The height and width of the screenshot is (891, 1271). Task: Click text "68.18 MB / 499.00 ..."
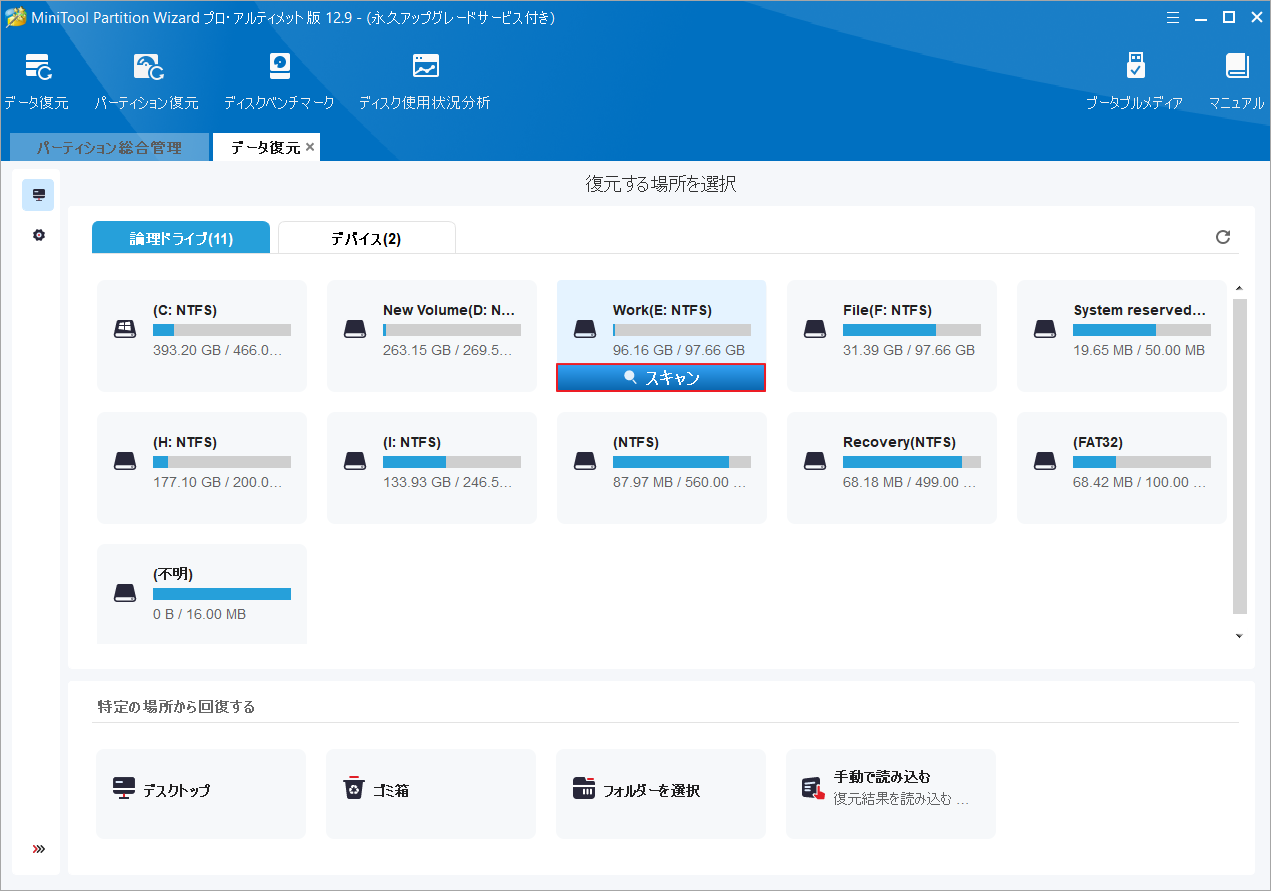[910, 482]
